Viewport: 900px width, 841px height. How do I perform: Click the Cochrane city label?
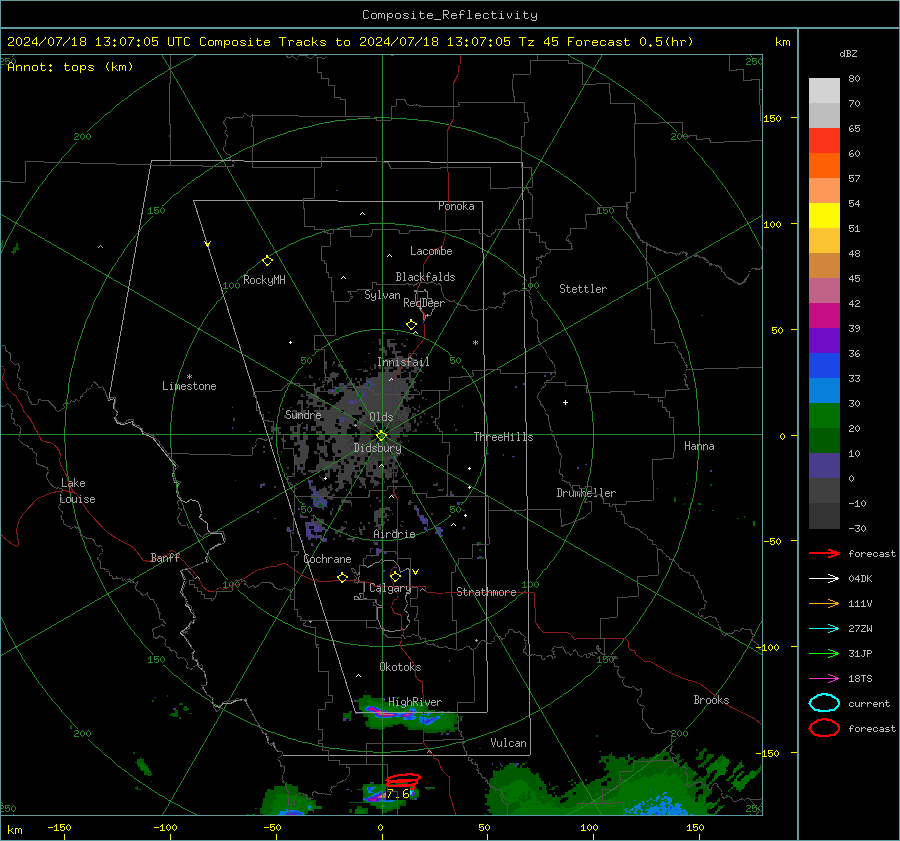(327, 559)
